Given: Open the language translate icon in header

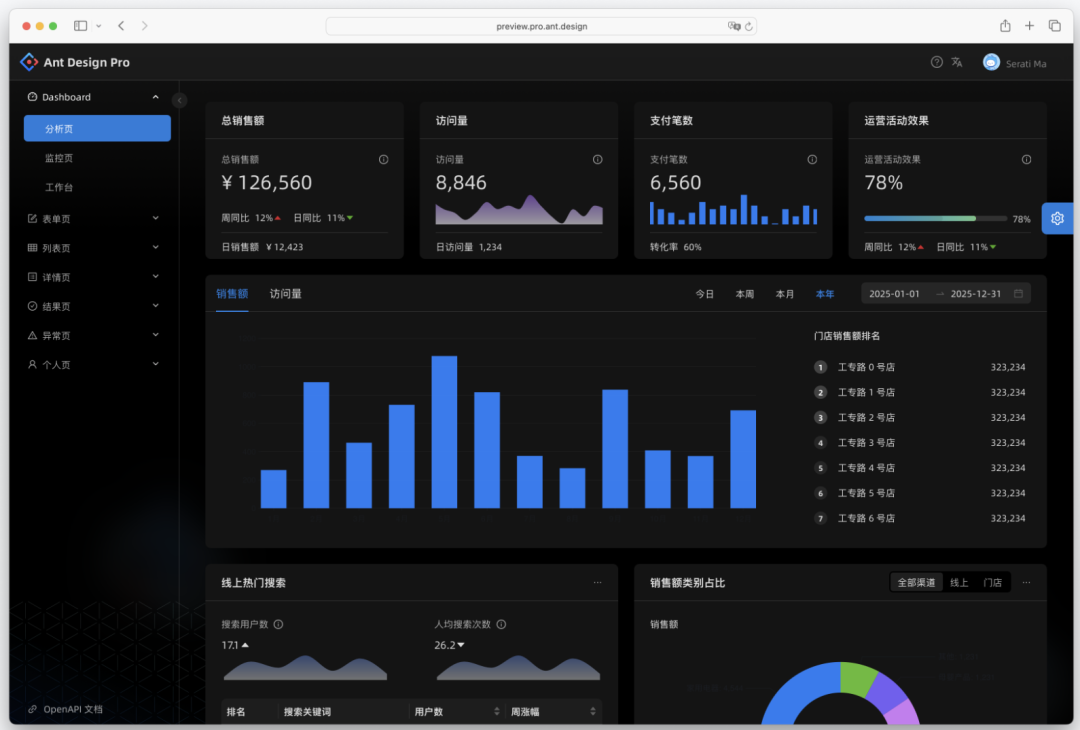Looking at the screenshot, I should (957, 62).
